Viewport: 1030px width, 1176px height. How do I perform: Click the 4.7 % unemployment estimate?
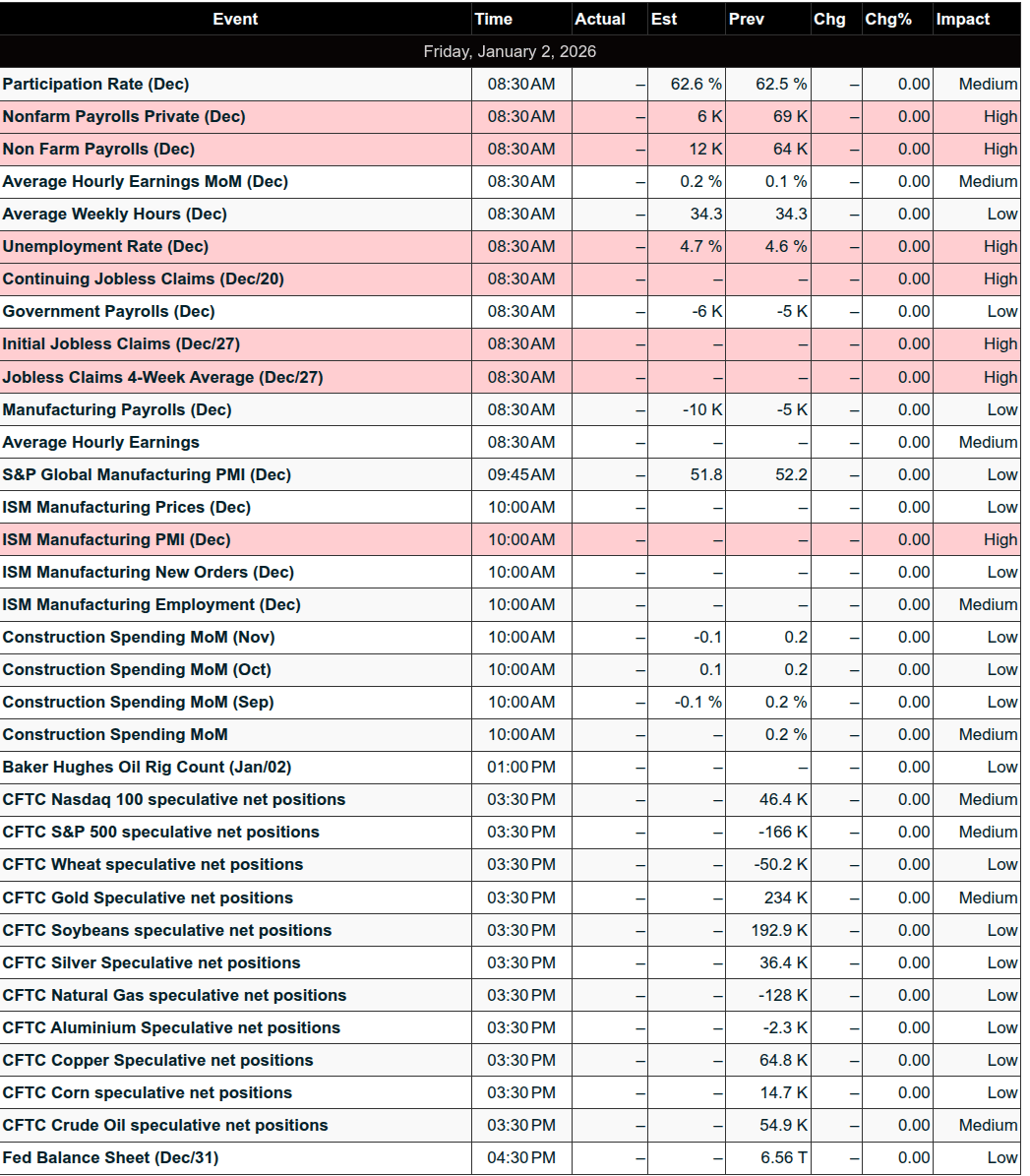point(700,246)
